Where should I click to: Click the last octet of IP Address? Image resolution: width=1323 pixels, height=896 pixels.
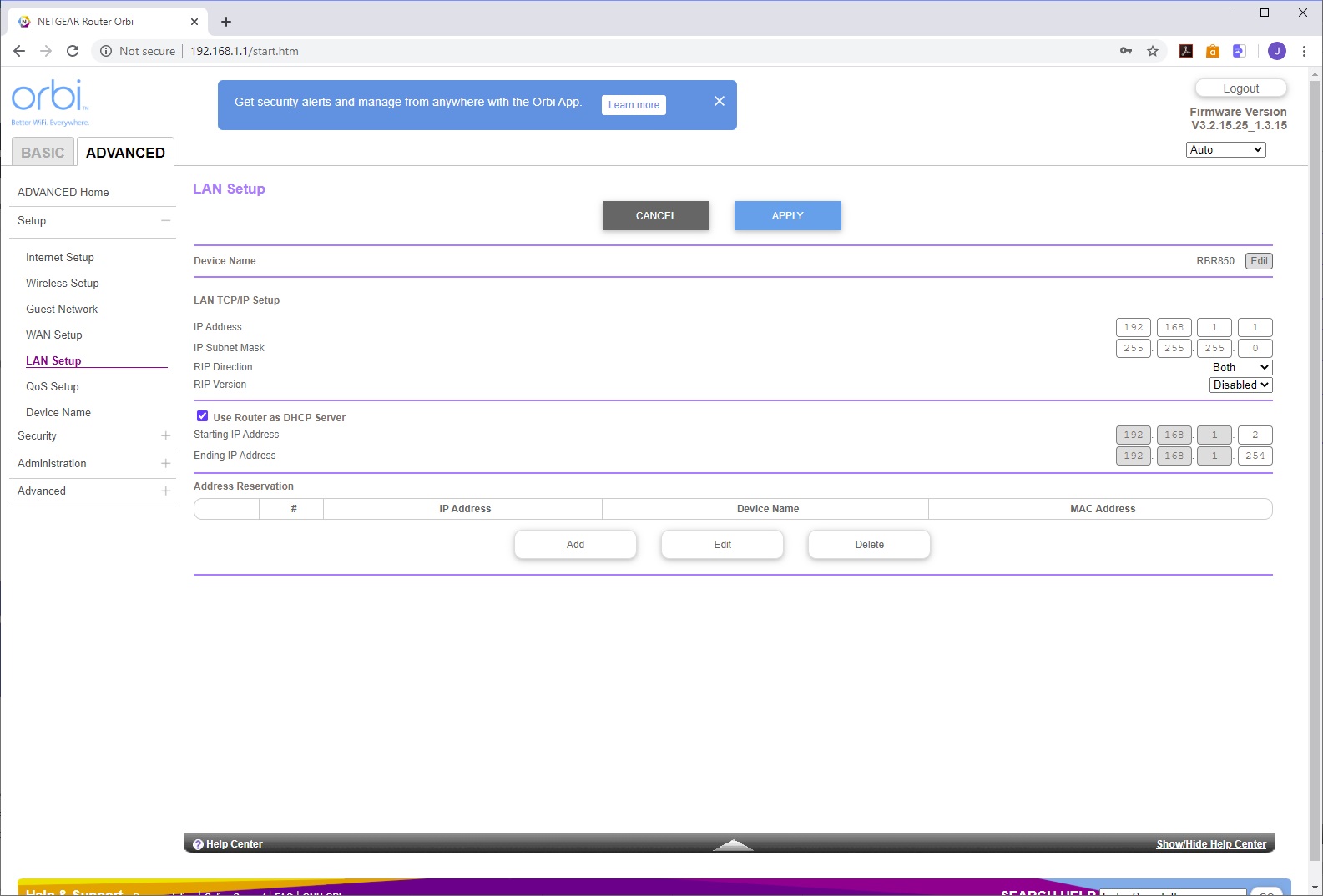tap(1255, 327)
